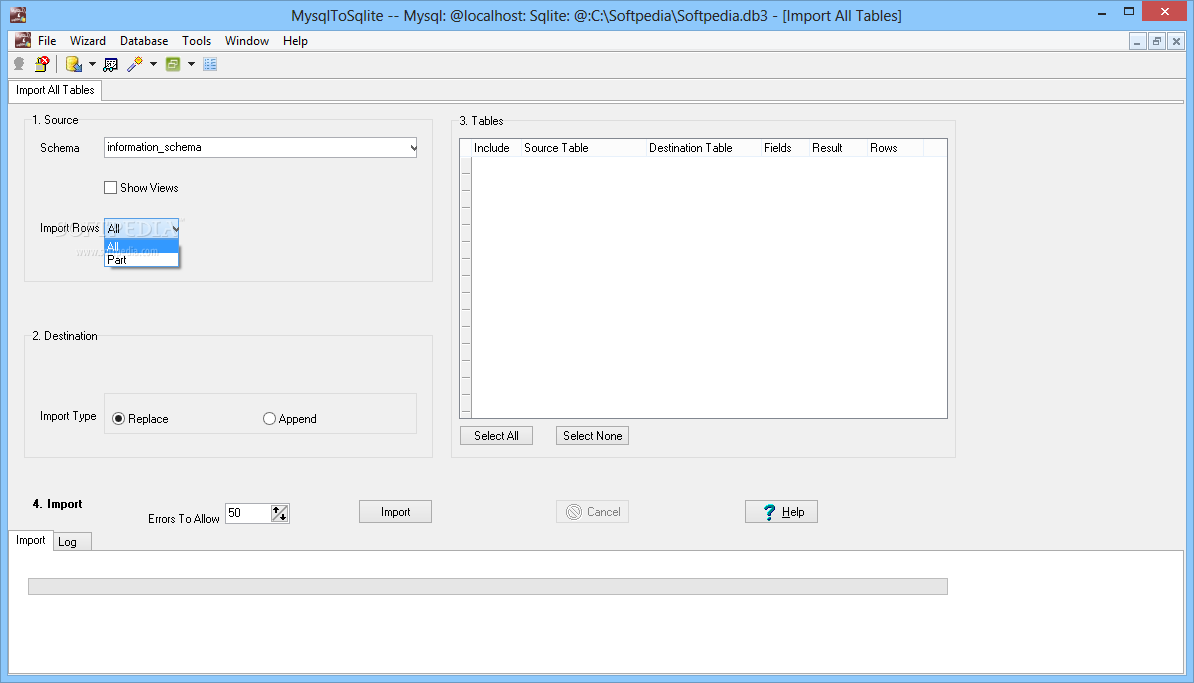This screenshot has width=1194, height=683.
Task: Click the blue question mark Help icon
Action: pos(769,512)
